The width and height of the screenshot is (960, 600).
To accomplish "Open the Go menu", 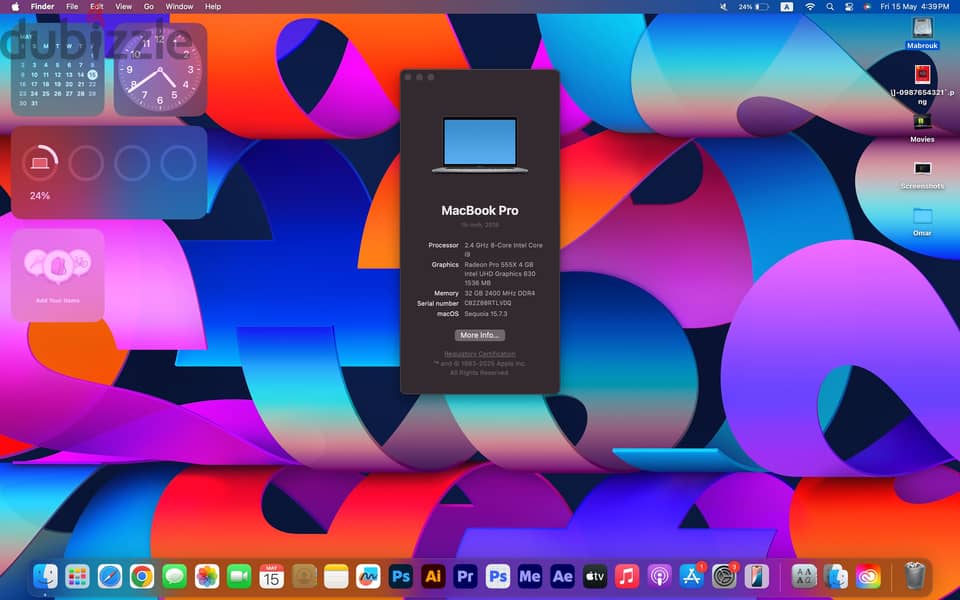I will coord(149,7).
